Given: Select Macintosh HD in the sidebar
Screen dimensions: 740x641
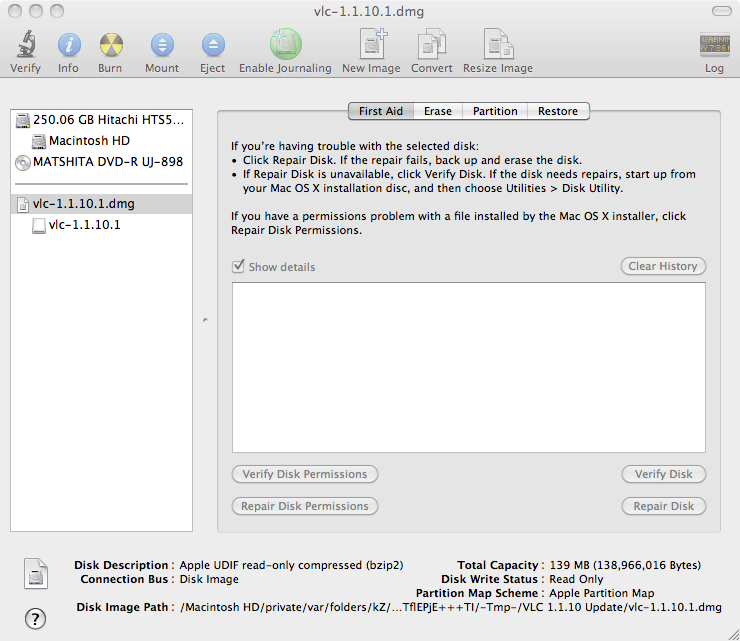Looking at the screenshot, I should click(101, 141).
